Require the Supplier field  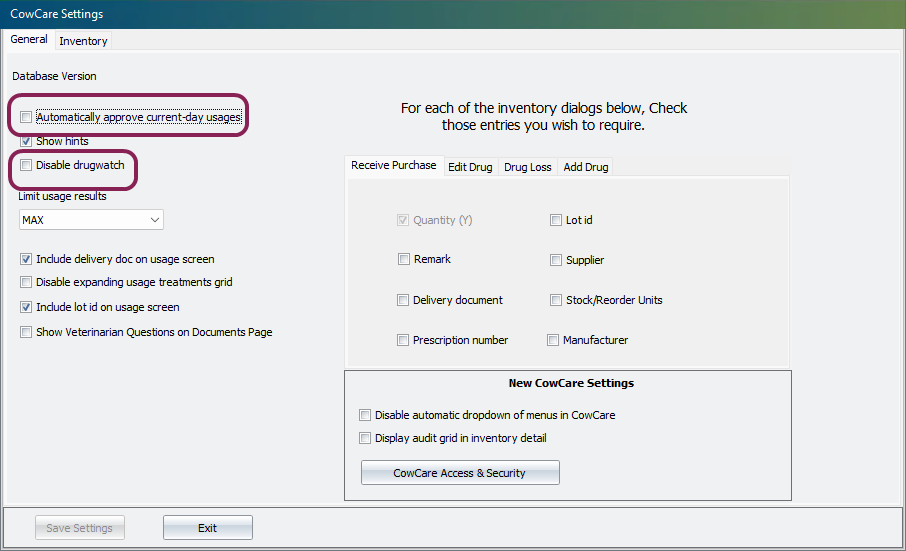556,260
